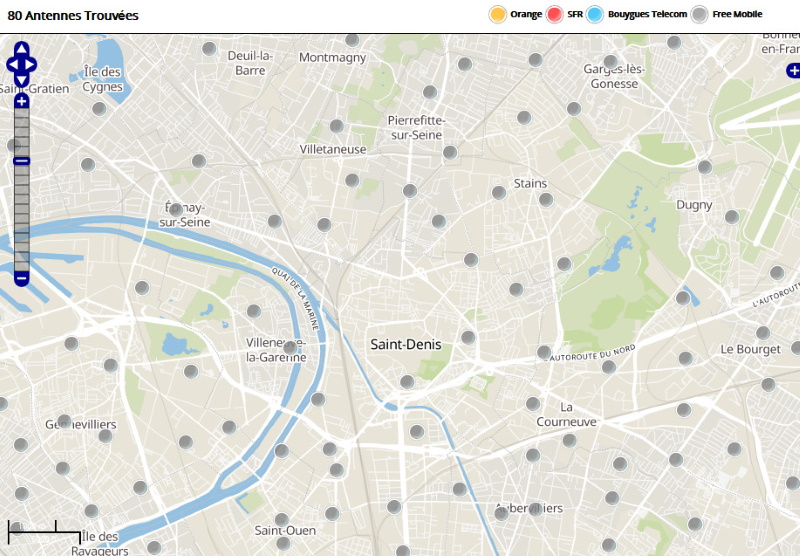
Task: Pan the map down with the south arrow
Action: (x=21, y=80)
